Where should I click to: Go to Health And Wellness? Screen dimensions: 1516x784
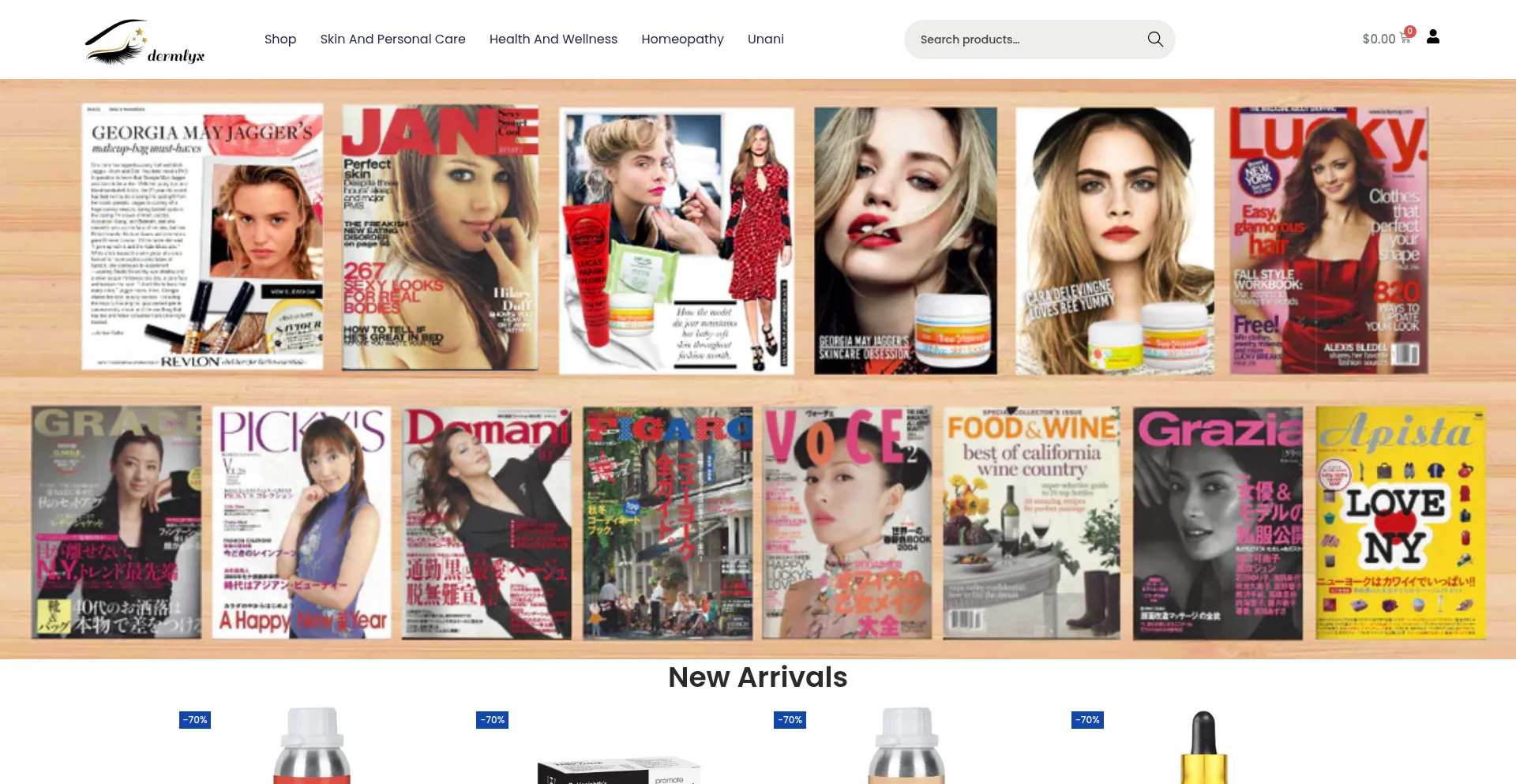(x=553, y=39)
